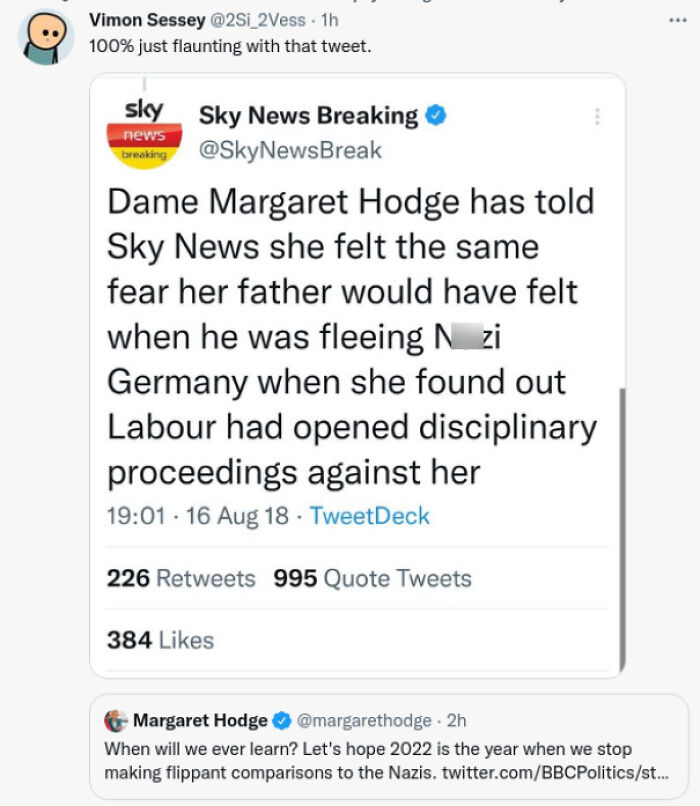Viewport: 700px width, 806px height.
Task: Click Sky News Breaking verified badge
Action: 436,115
